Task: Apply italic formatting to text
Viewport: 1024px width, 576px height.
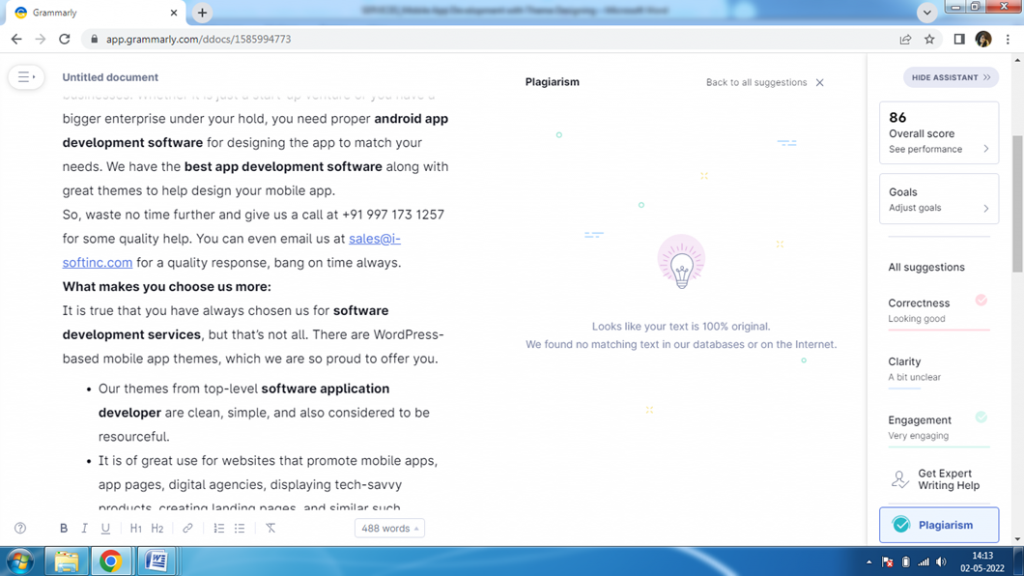Action: (85, 528)
